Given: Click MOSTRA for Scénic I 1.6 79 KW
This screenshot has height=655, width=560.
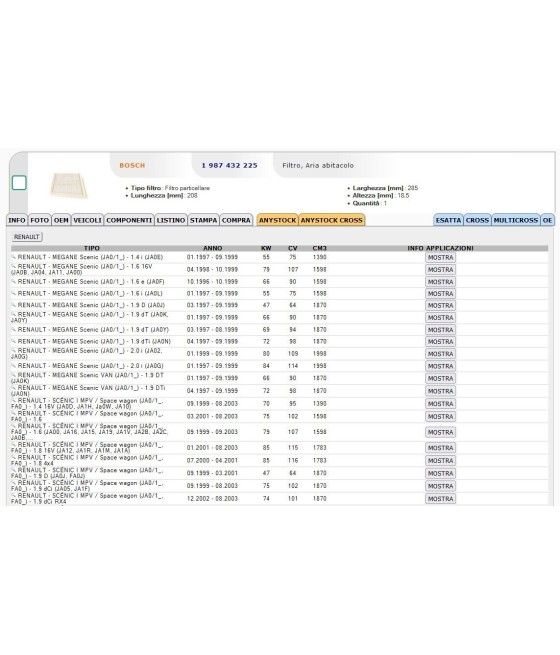Looking at the screenshot, I should click(x=440, y=432).
